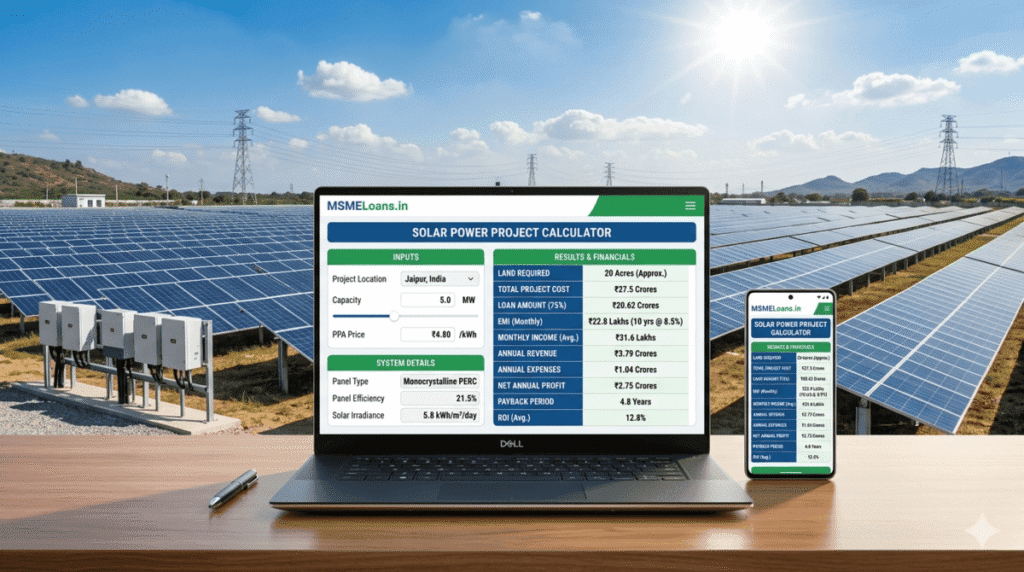The image size is (1024, 572).
Task: Select the ROI (Avg.) label on the laptop
Action: 514,418
